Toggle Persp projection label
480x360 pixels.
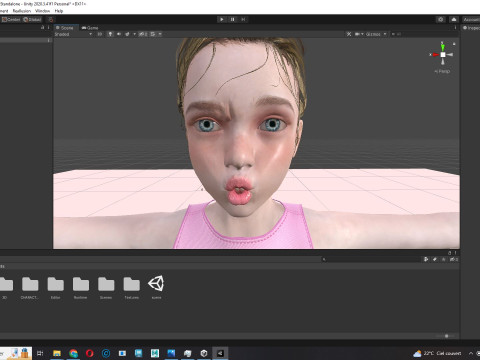pos(442,71)
